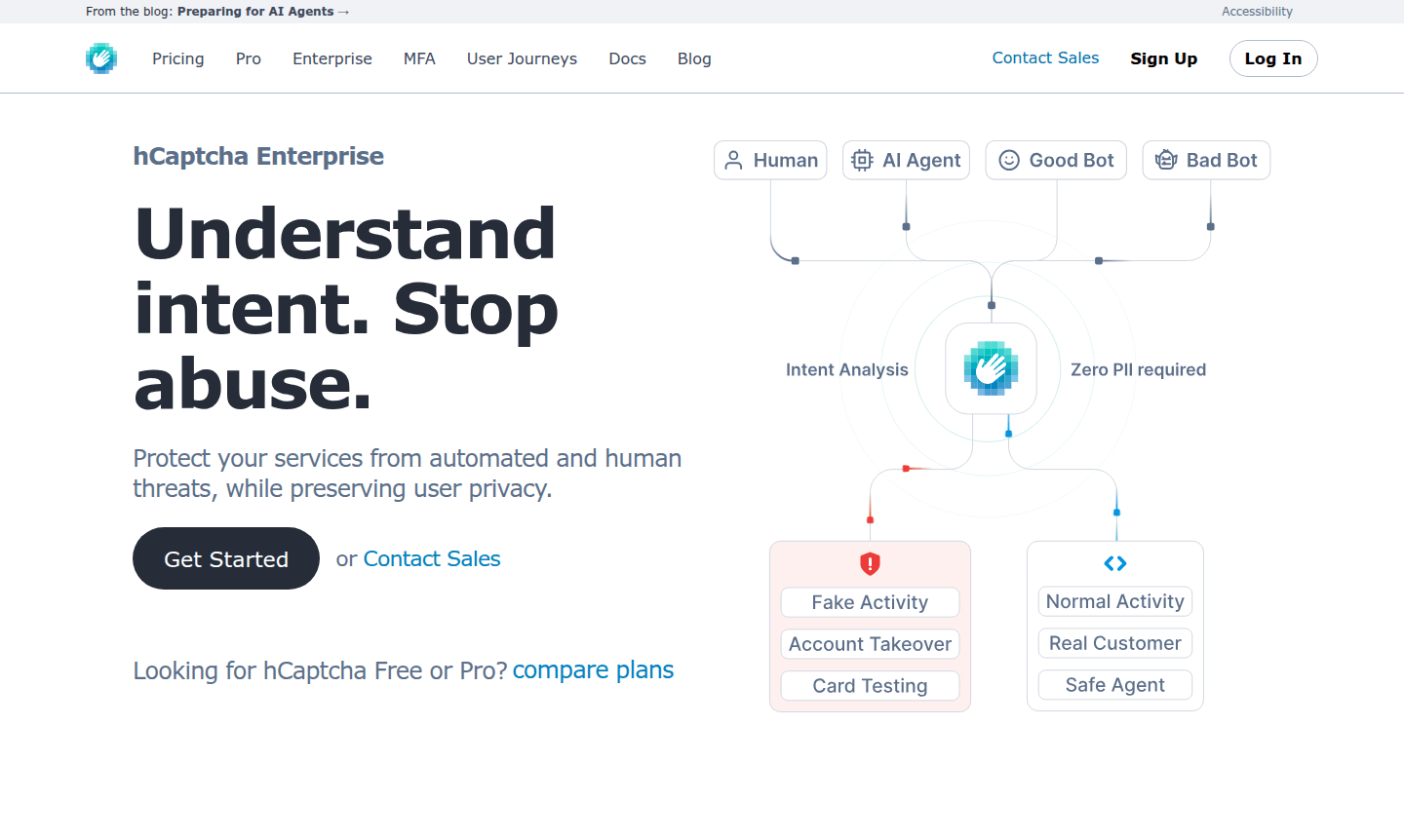Navigate to the Docs section
The height and width of the screenshot is (840, 1404).
(627, 58)
